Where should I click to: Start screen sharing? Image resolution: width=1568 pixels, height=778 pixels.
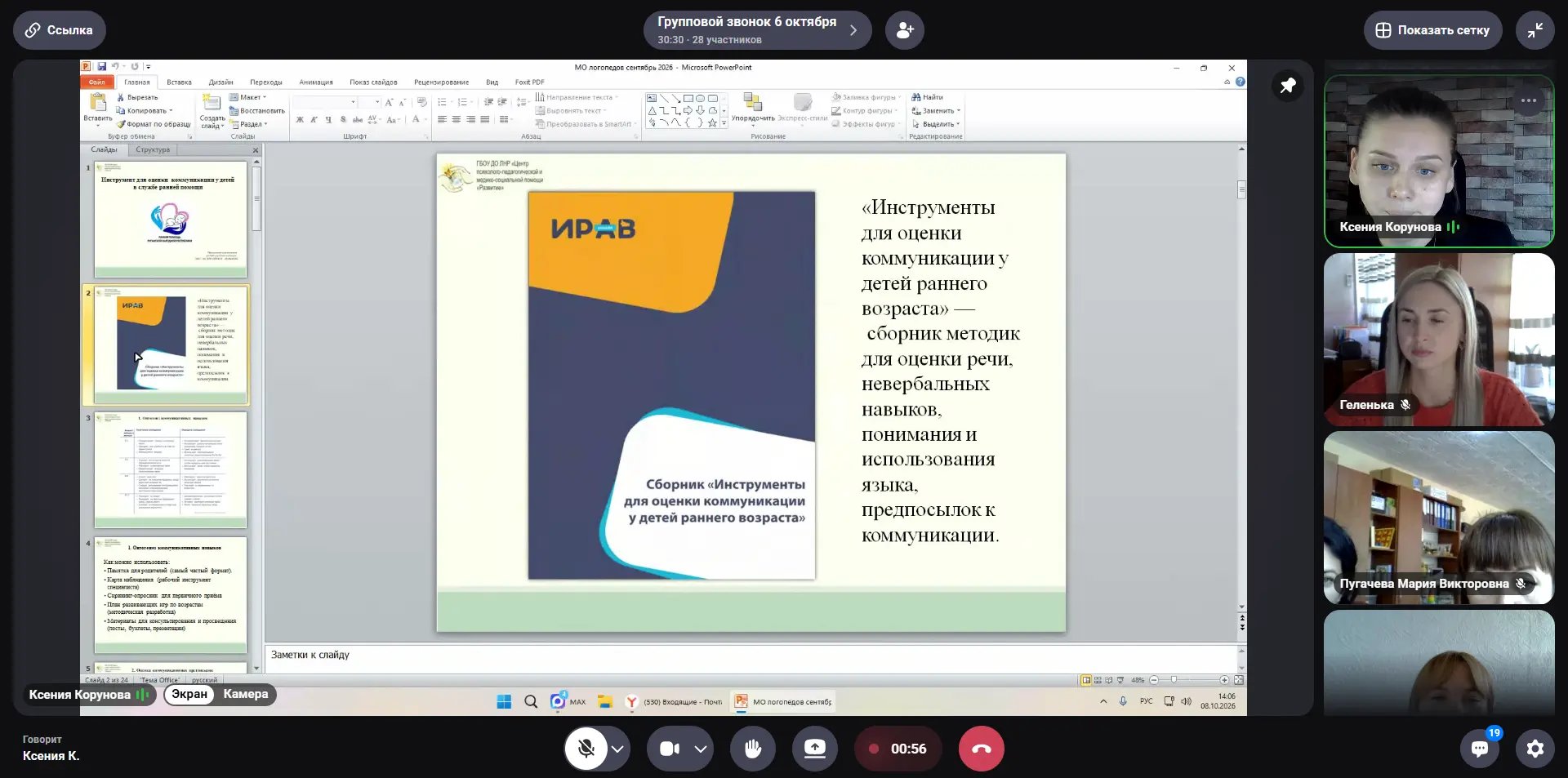pos(815,749)
